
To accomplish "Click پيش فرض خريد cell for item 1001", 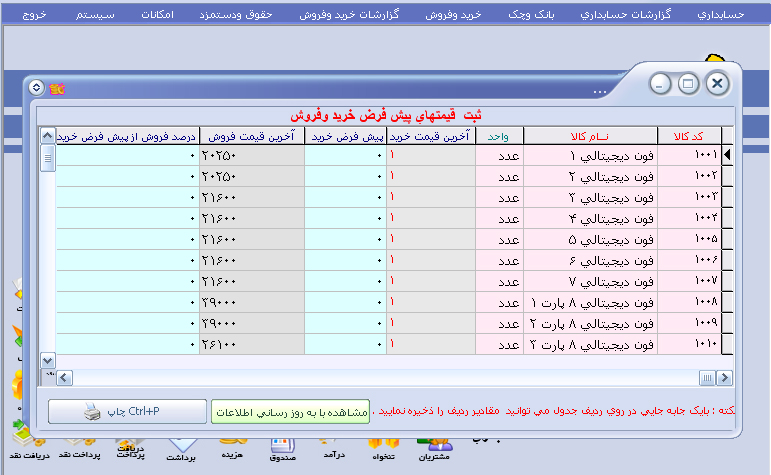I will click(x=345, y=155).
